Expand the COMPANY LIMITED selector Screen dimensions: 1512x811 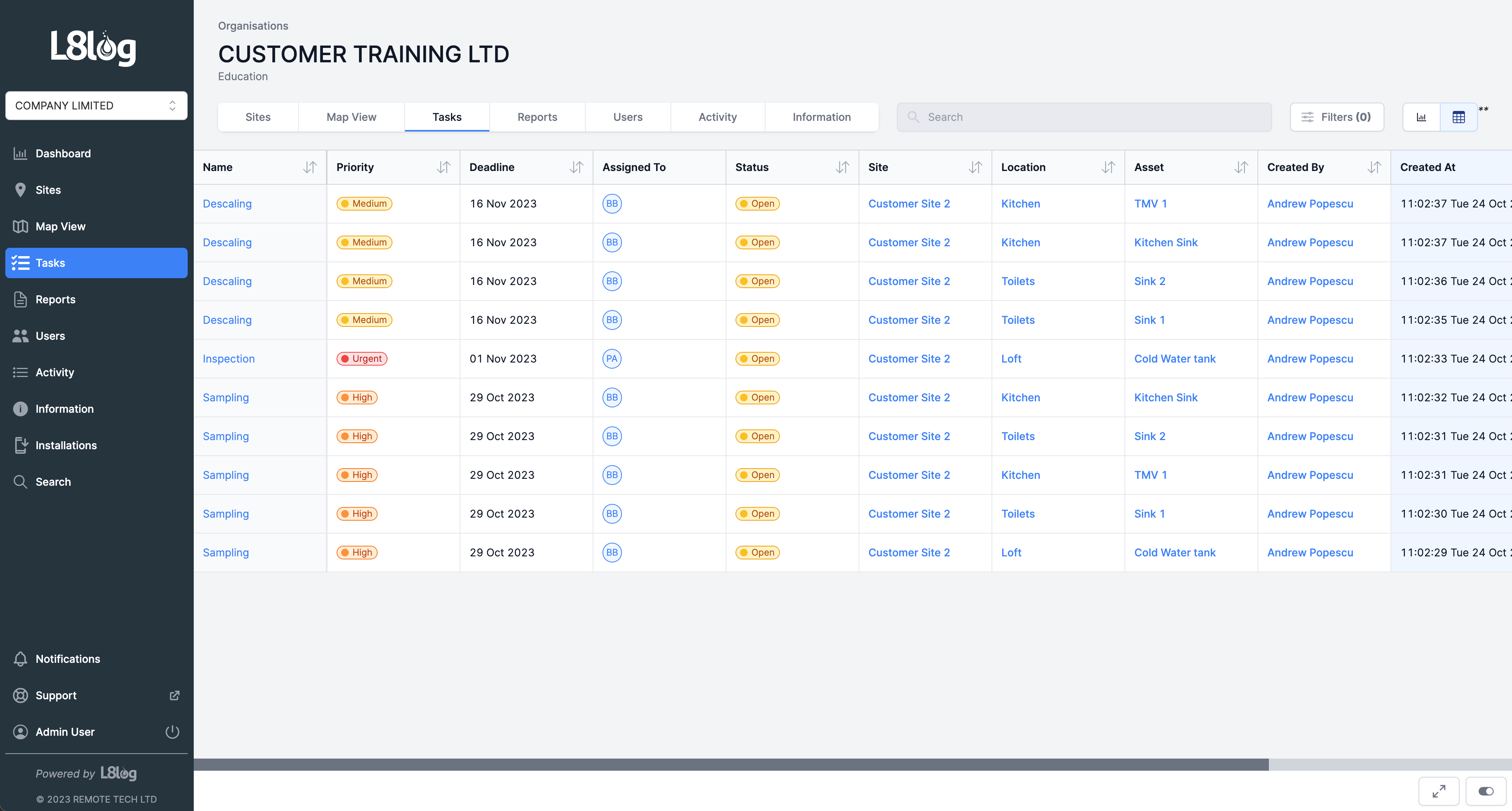[95, 104]
